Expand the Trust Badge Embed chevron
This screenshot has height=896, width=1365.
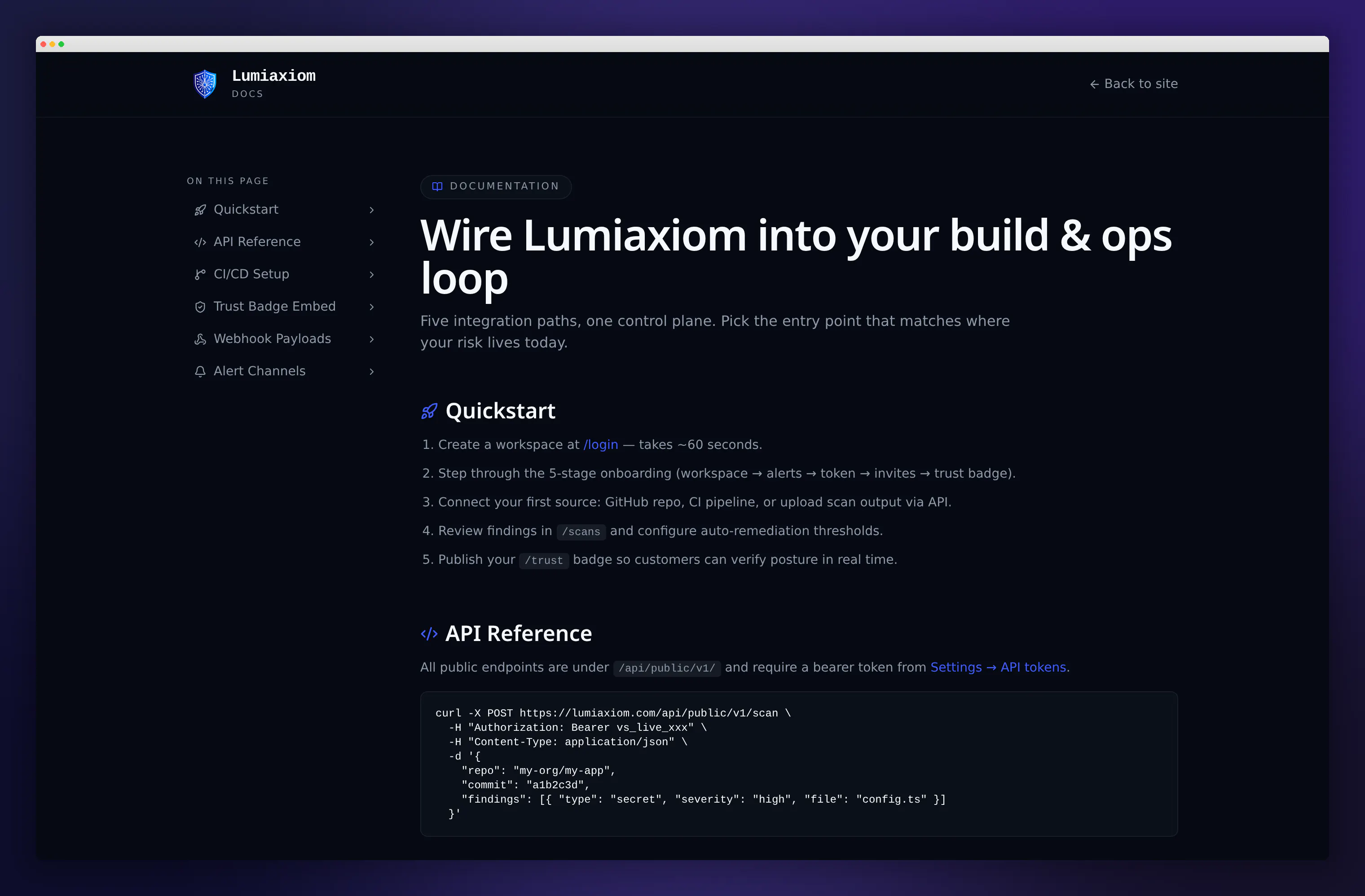pos(372,307)
